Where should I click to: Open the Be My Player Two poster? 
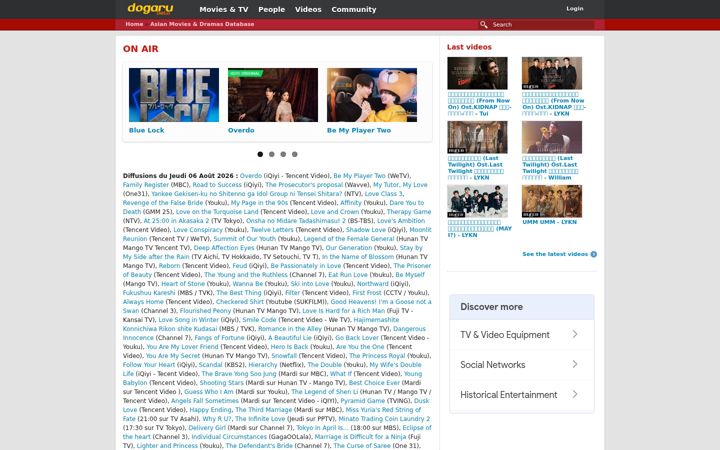click(x=372, y=95)
